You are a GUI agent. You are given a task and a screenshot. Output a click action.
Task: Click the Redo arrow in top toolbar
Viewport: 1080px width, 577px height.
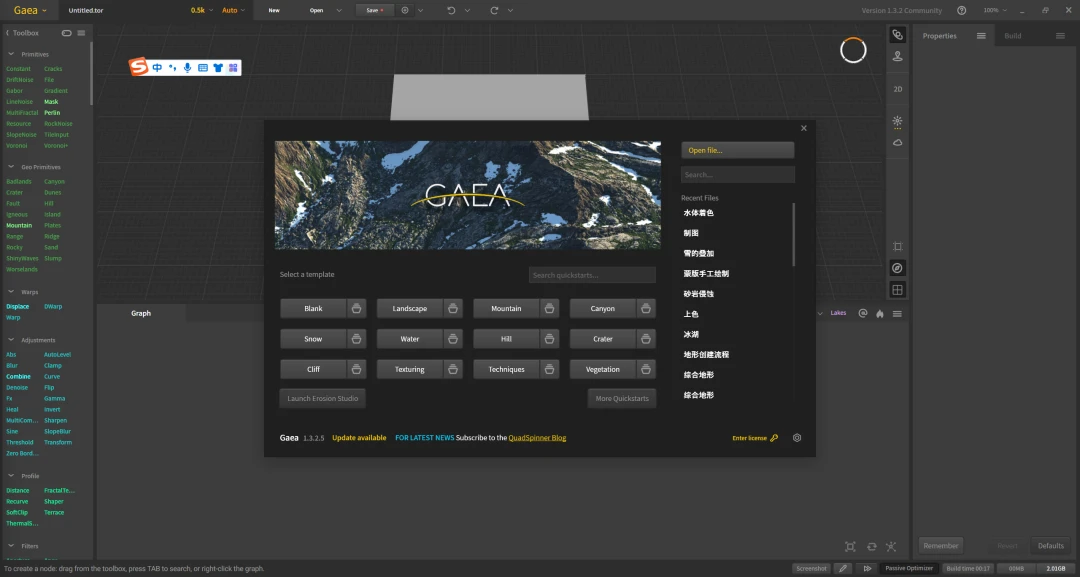point(494,10)
